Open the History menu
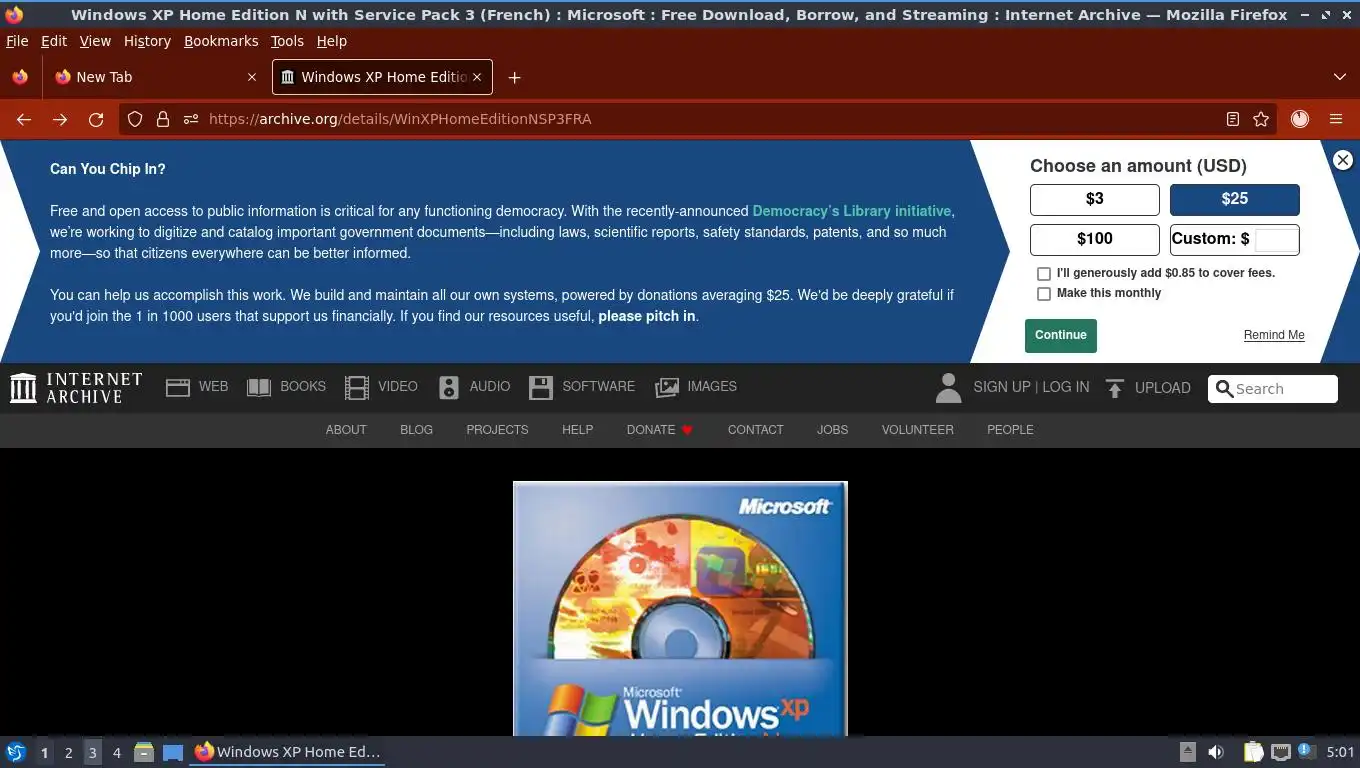 [x=147, y=41]
